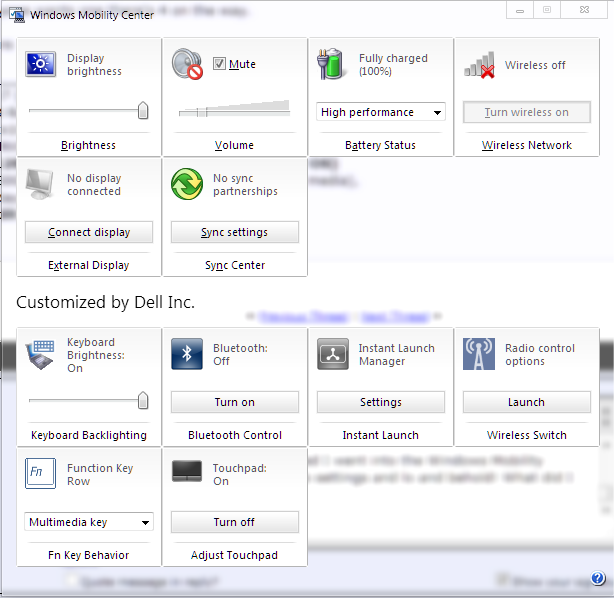The image size is (614, 598).
Task: Turn on Bluetooth
Action: pos(235,402)
